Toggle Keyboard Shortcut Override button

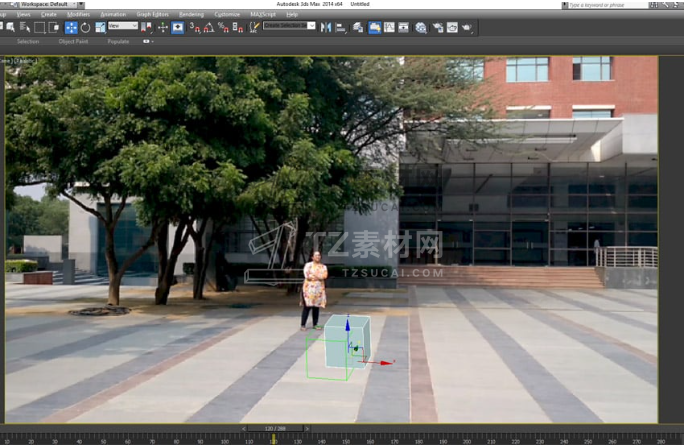click(x=177, y=28)
